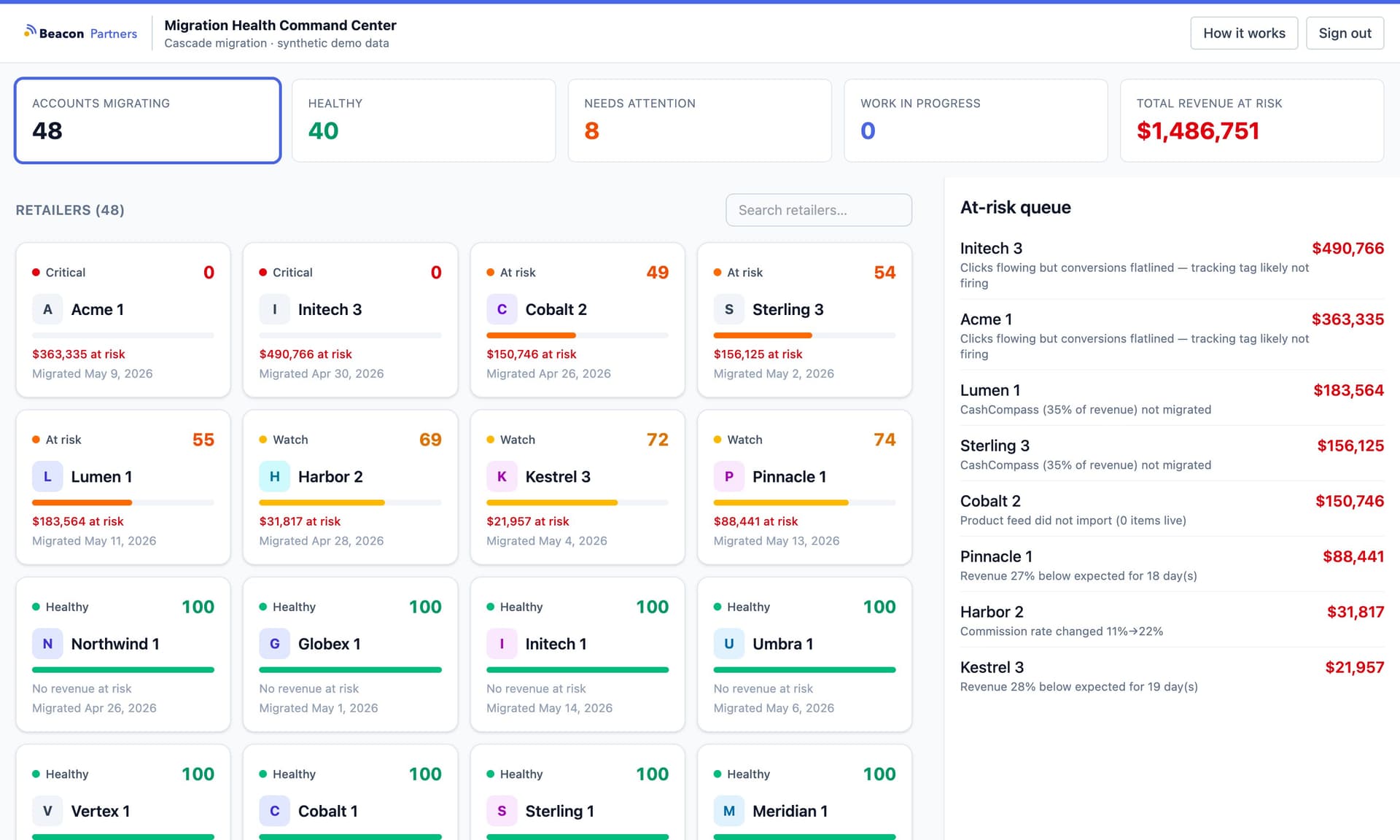Click the Northwind 1 letter avatar

(47, 644)
